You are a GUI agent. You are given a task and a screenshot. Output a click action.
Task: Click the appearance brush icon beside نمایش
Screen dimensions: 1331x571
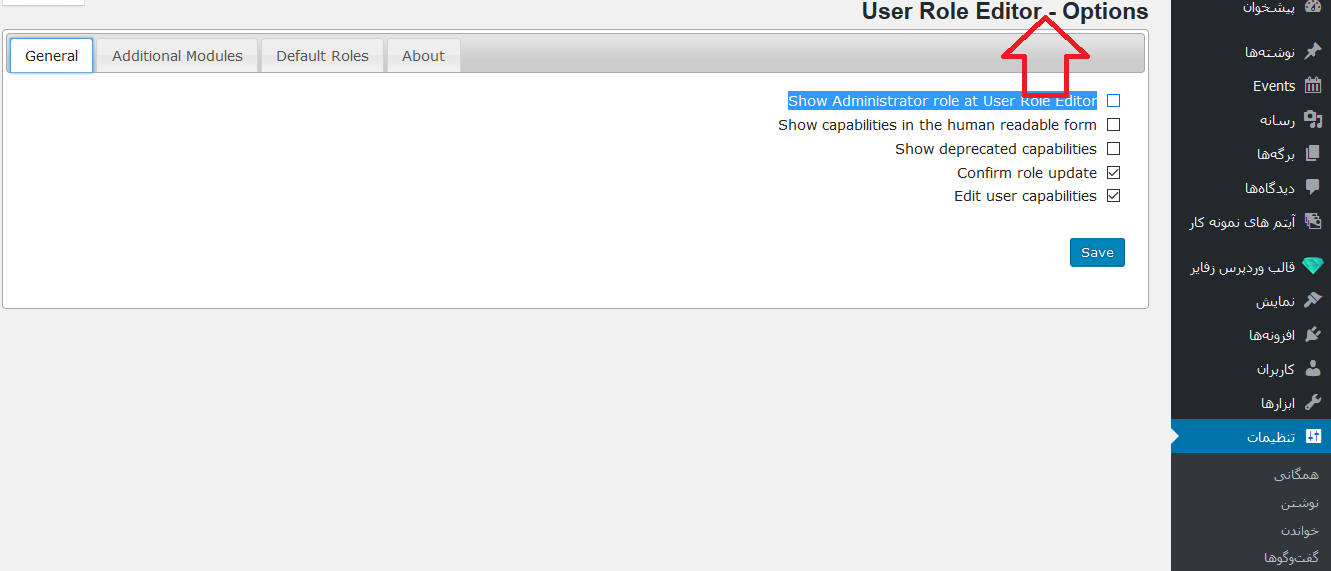pos(1313,301)
